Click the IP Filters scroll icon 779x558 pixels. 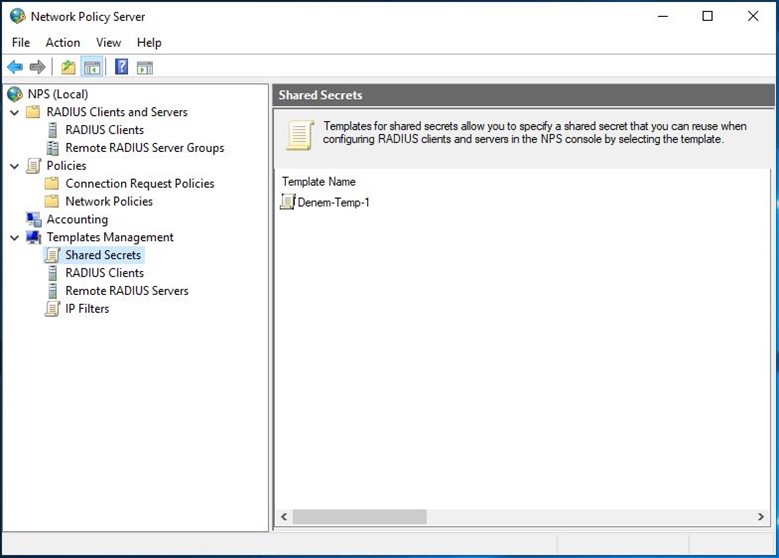(52, 309)
